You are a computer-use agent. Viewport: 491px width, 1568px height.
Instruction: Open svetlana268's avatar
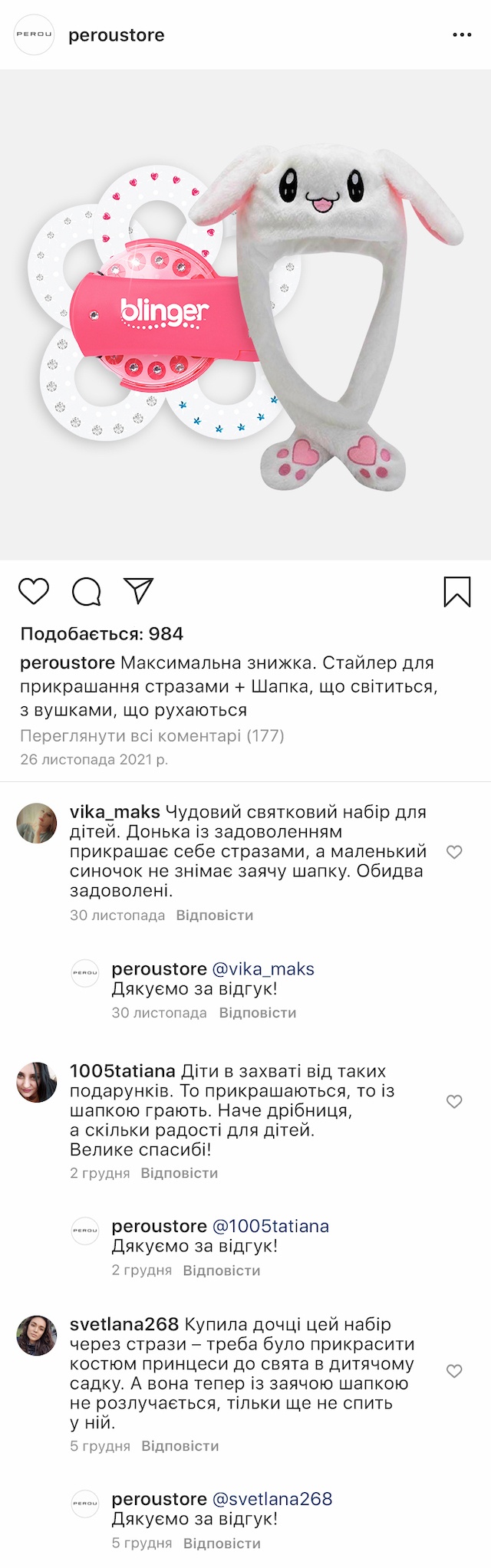(37, 1336)
